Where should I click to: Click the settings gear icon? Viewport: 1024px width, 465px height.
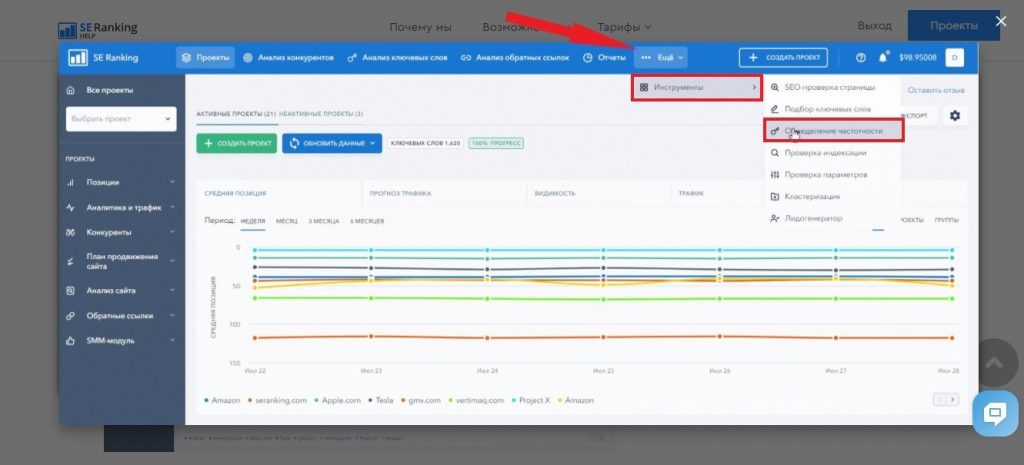955,116
